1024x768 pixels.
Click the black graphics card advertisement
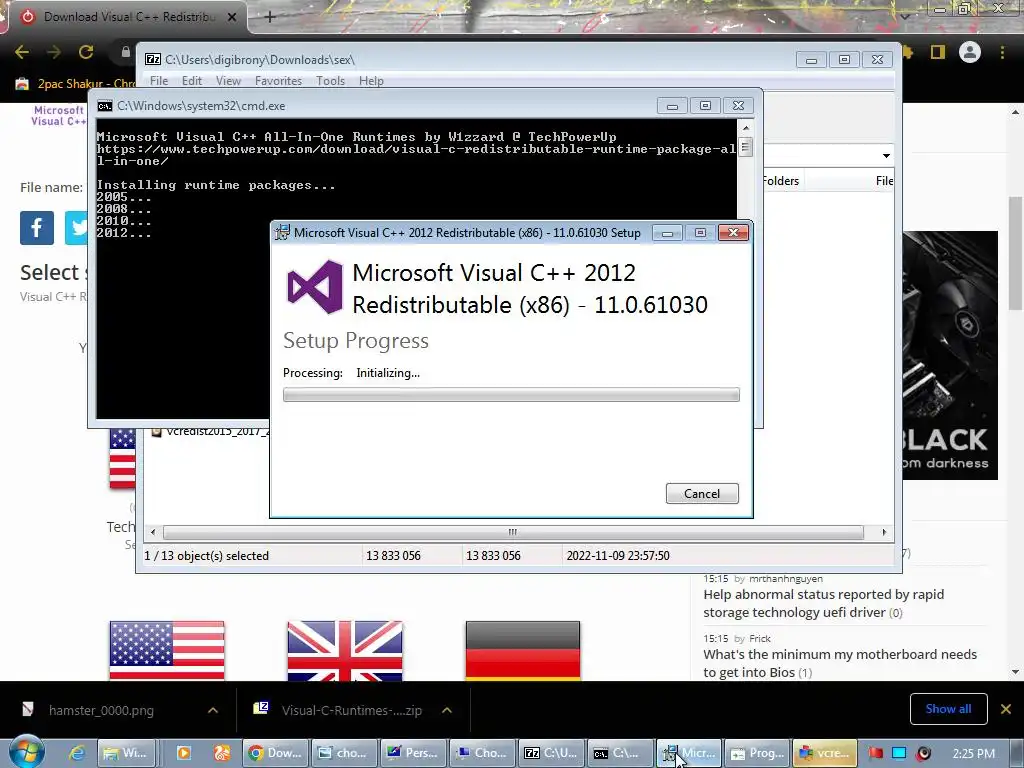point(950,355)
